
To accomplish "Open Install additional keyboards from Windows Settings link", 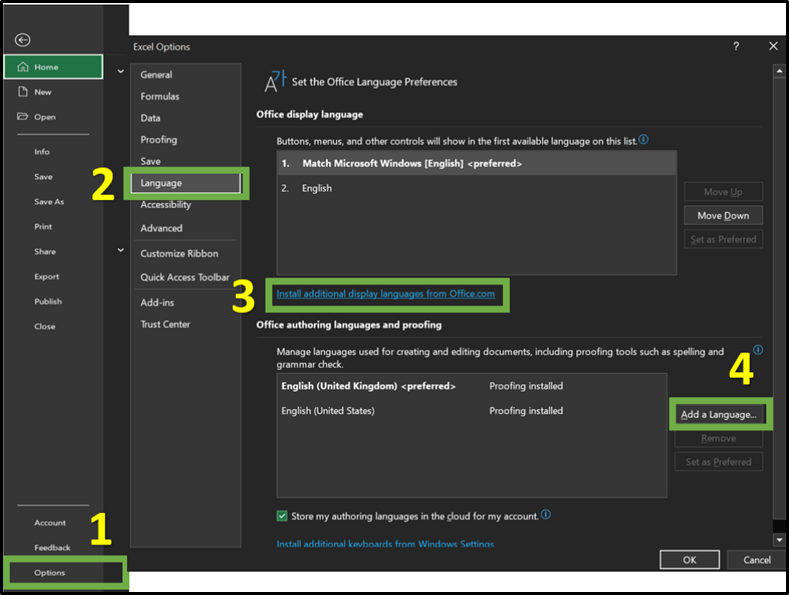I will coord(385,544).
